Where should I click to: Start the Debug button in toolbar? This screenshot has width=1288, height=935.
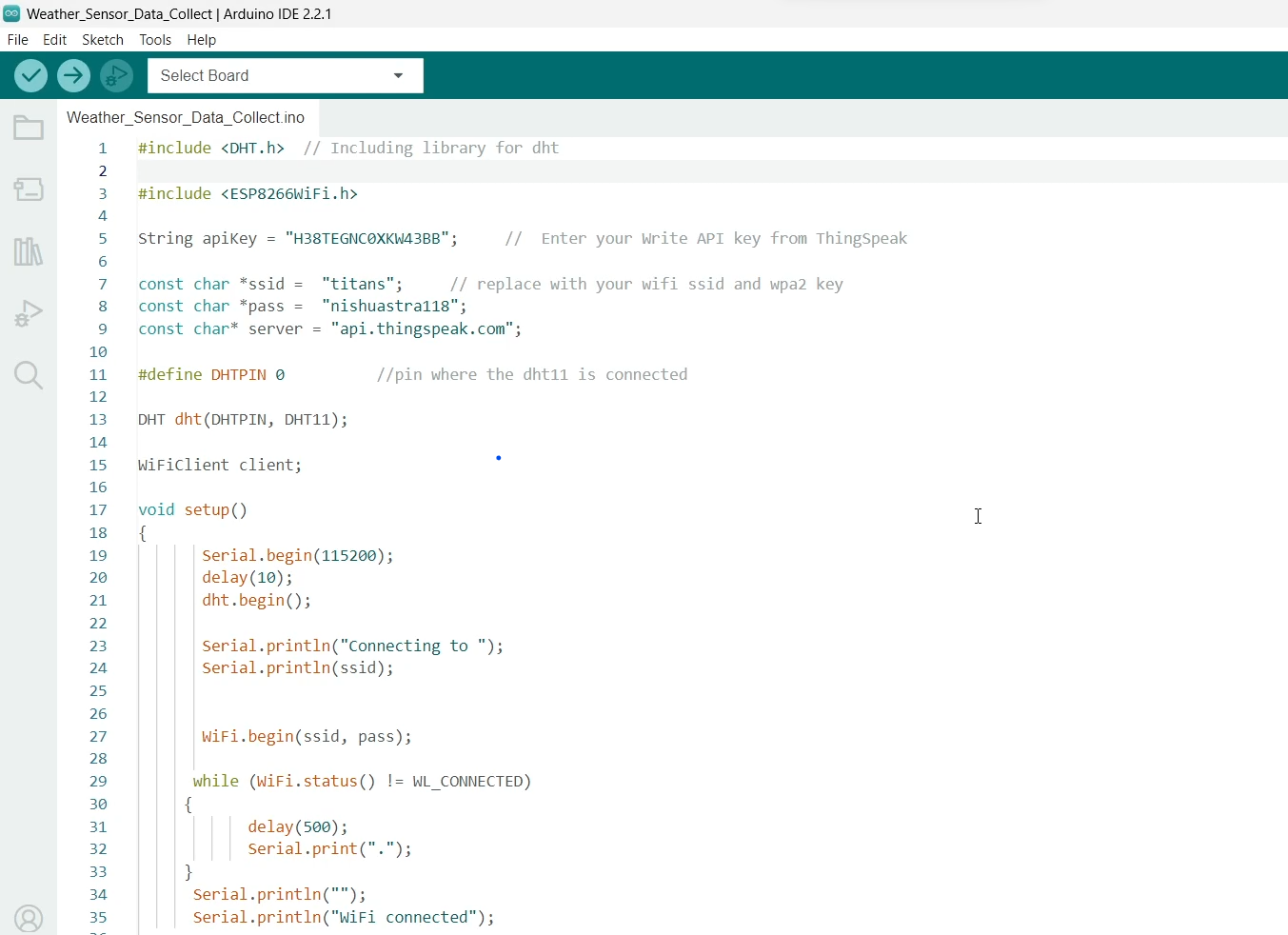pyautogui.click(x=116, y=75)
